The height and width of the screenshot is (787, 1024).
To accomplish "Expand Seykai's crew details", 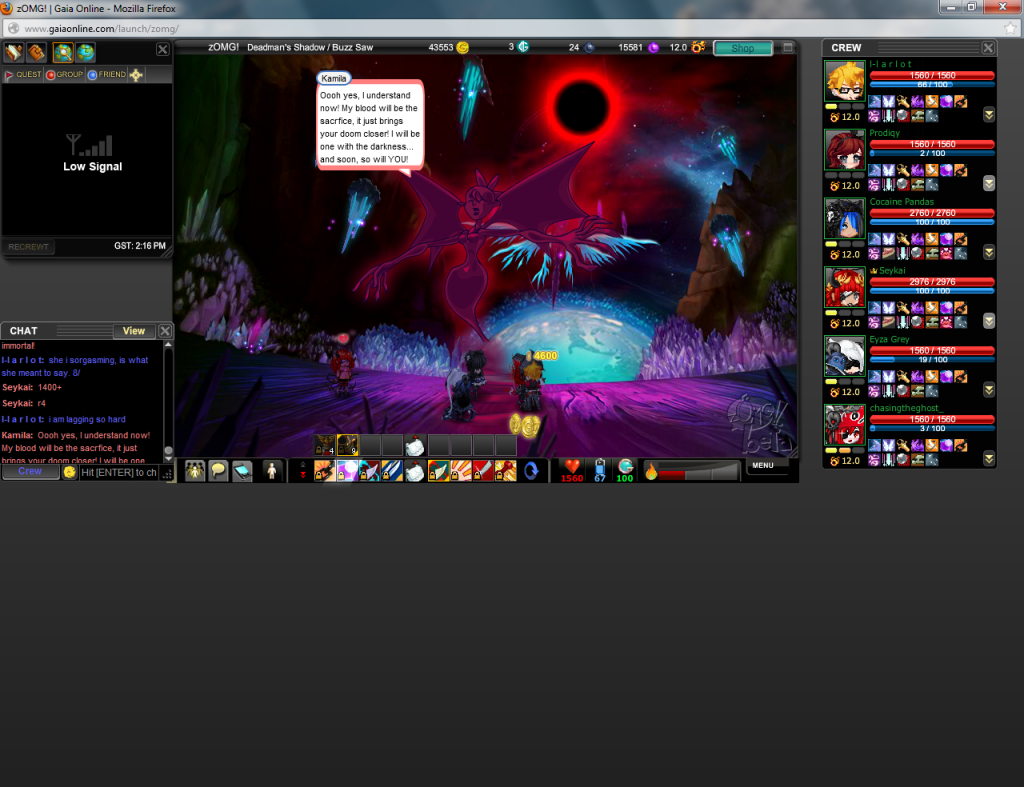I will coord(989,321).
